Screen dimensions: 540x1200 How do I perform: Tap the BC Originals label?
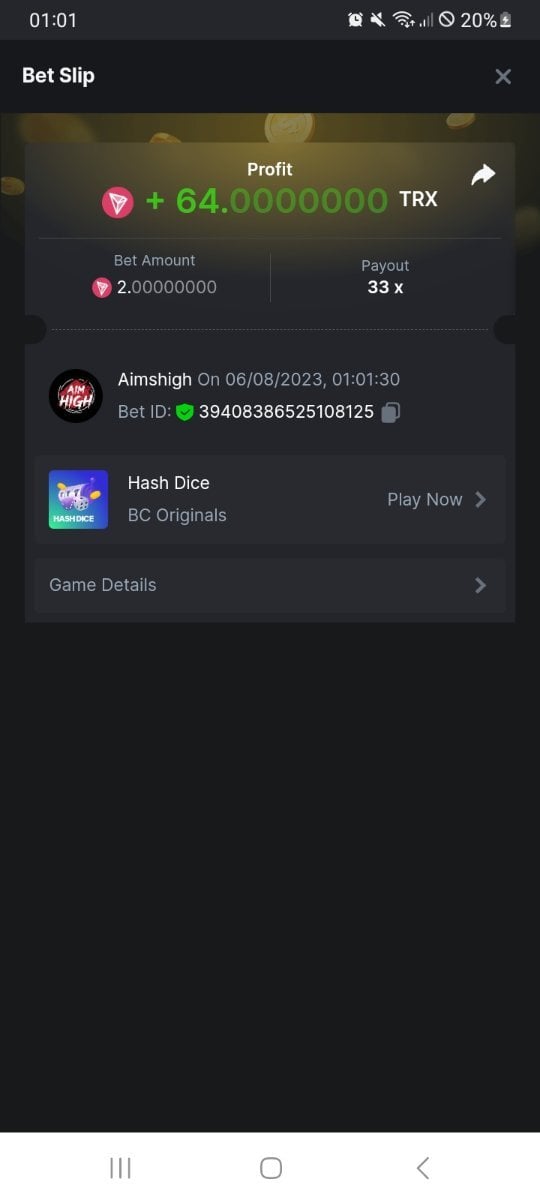[177, 515]
